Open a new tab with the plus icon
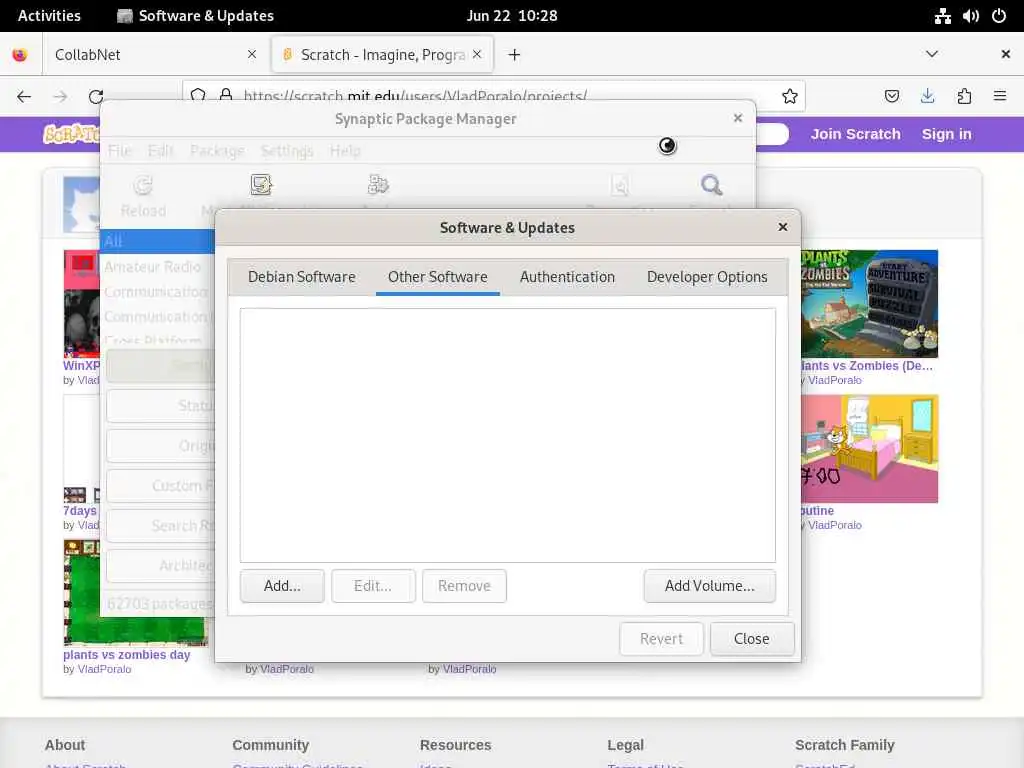 pos(514,55)
